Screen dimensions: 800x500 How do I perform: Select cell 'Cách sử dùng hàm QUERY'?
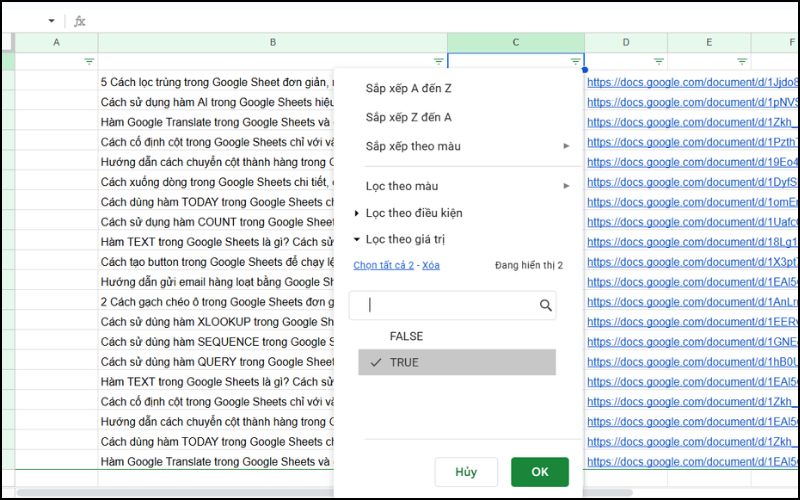tap(216, 362)
